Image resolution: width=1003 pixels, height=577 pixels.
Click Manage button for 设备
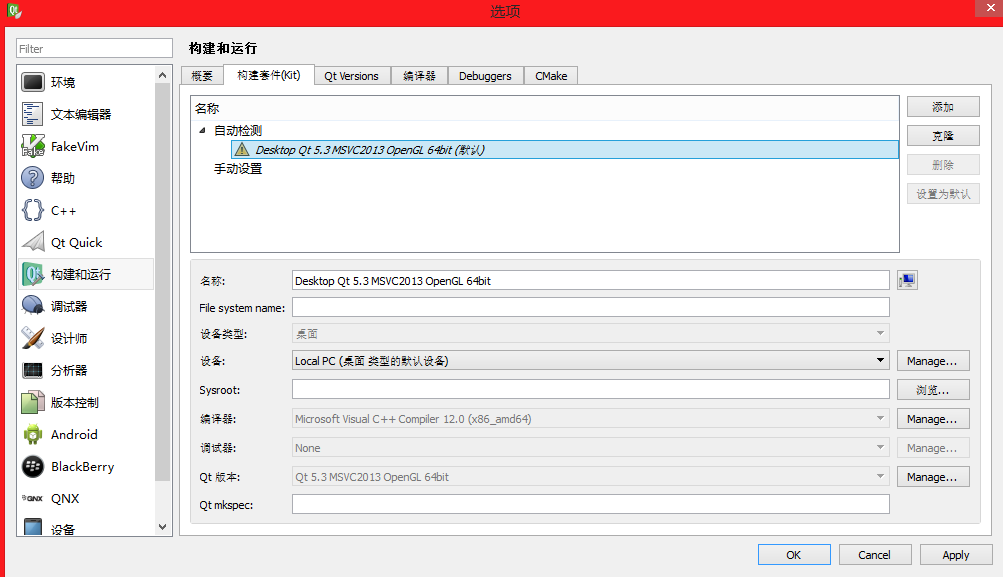tap(933, 361)
